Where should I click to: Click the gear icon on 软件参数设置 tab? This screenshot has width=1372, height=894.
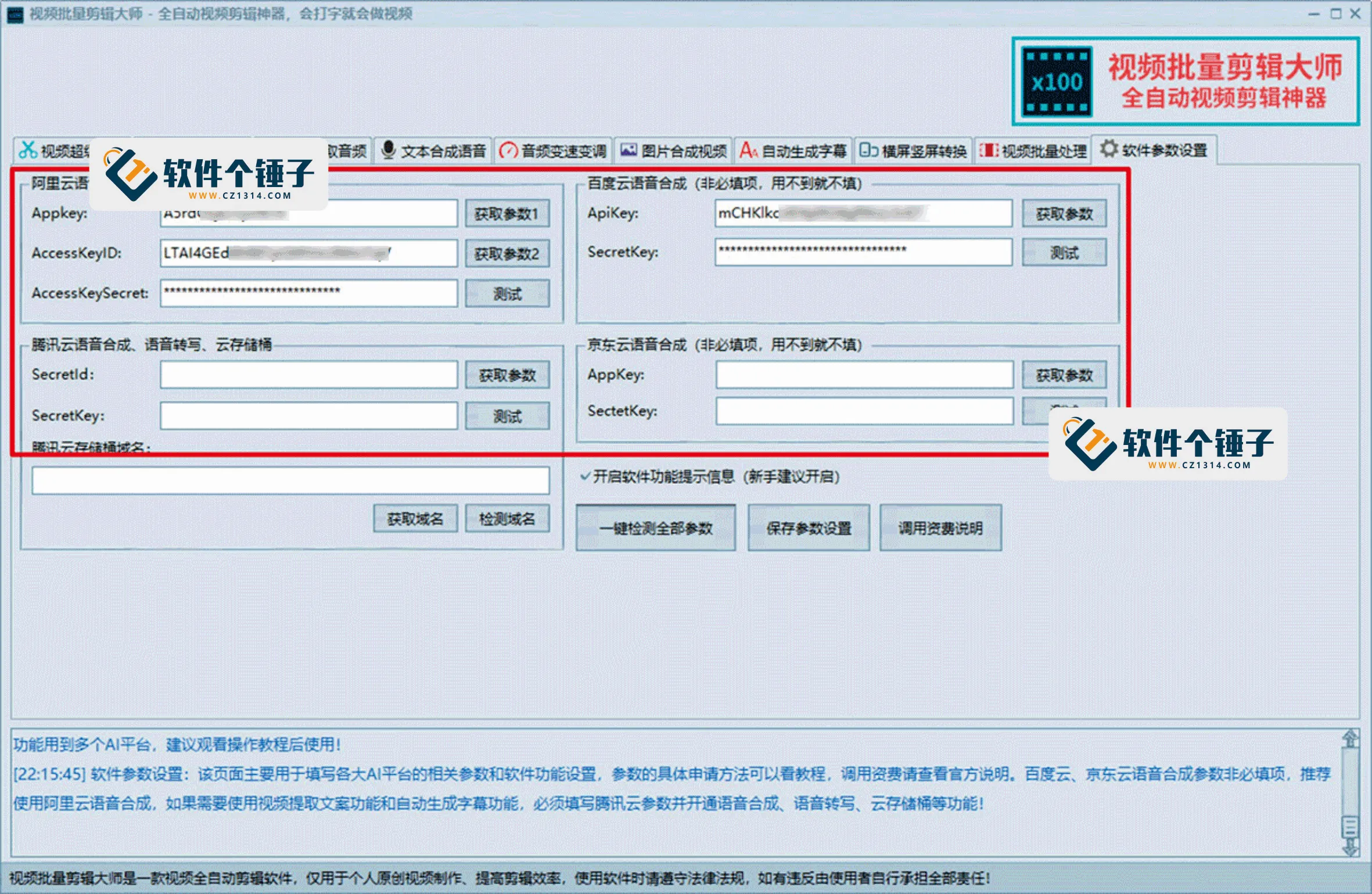pyautogui.click(x=1109, y=149)
